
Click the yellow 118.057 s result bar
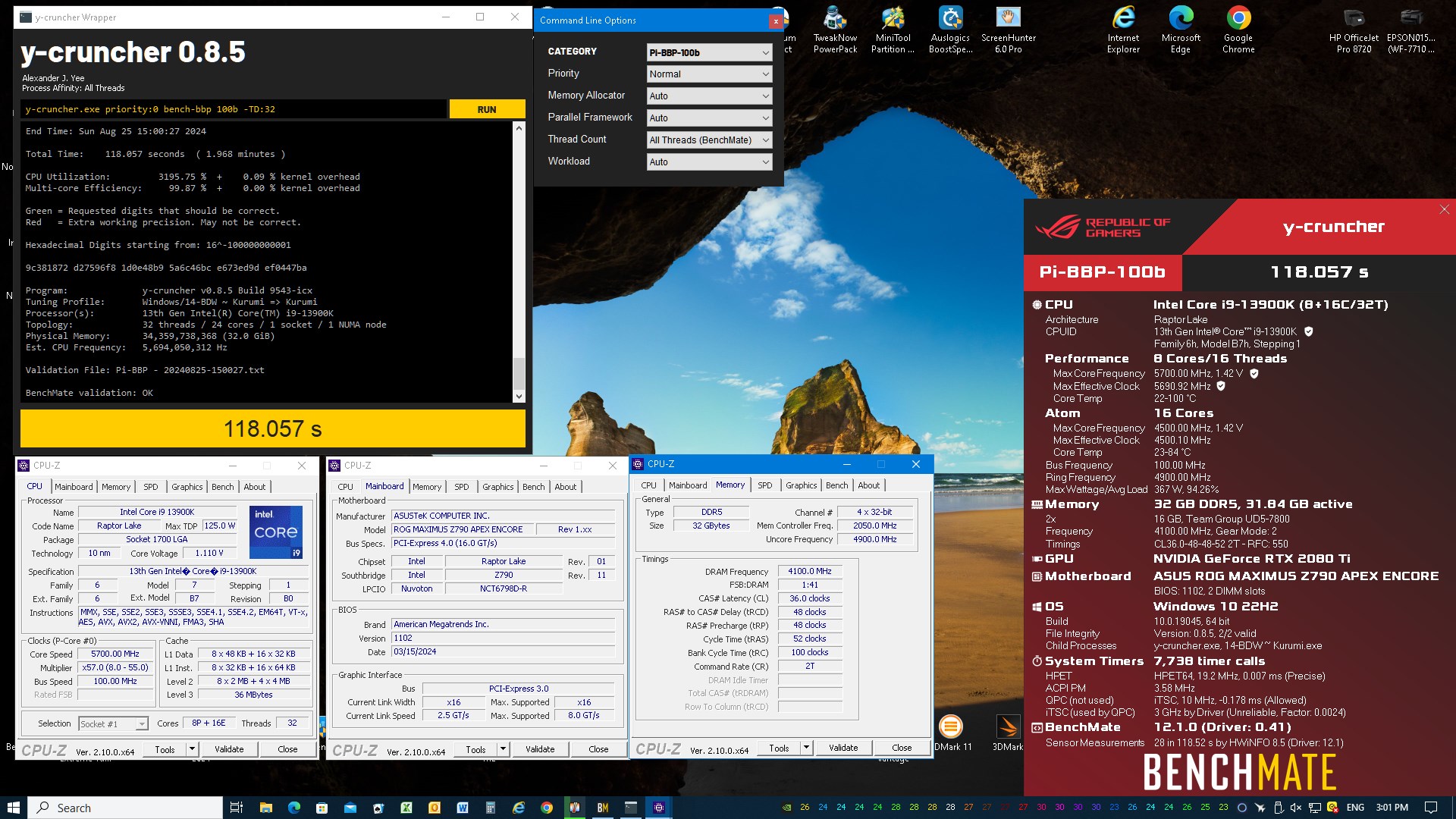[x=273, y=429]
